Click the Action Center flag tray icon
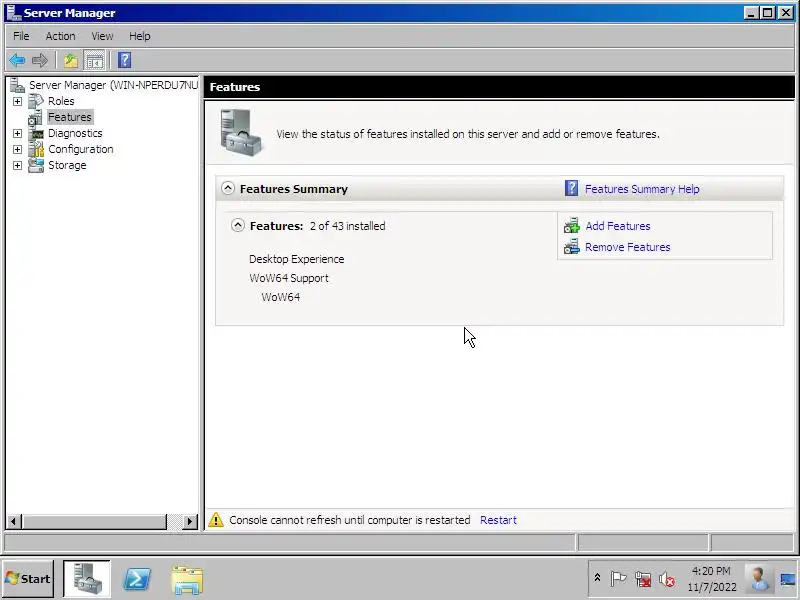This screenshot has height=600, width=800. tap(618, 579)
